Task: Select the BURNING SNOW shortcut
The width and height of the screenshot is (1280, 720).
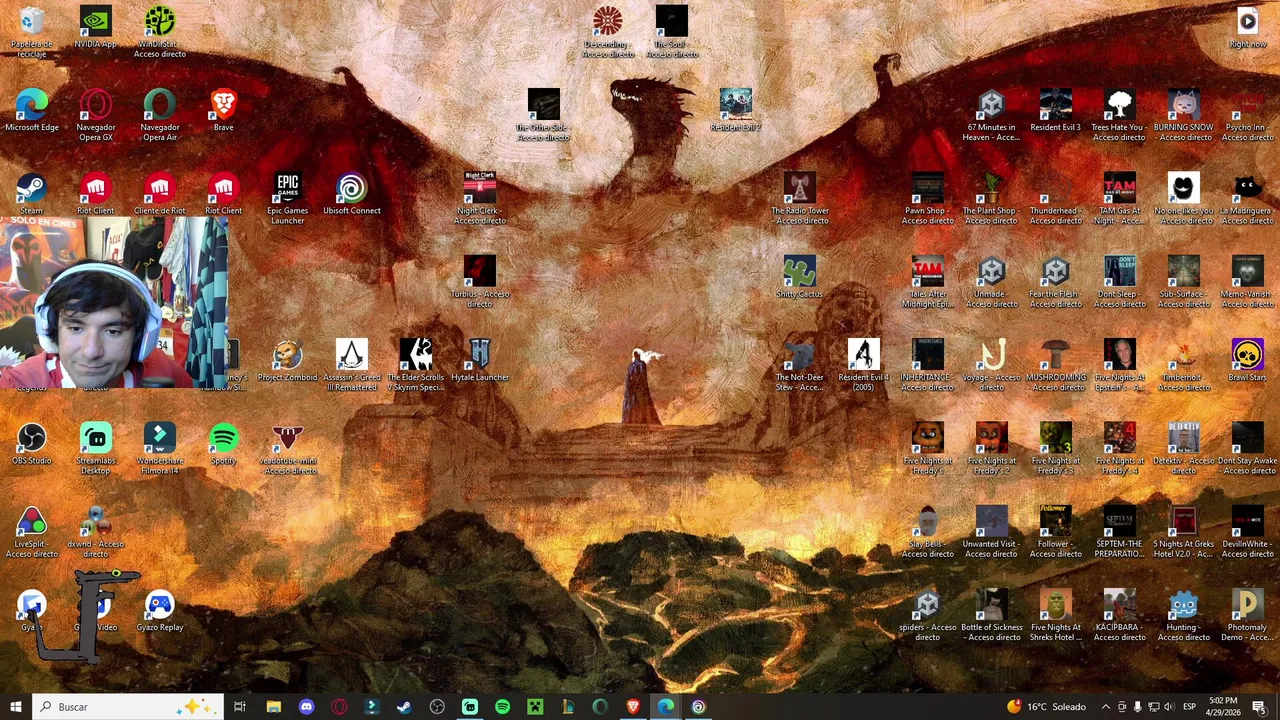Action: coord(1183,115)
